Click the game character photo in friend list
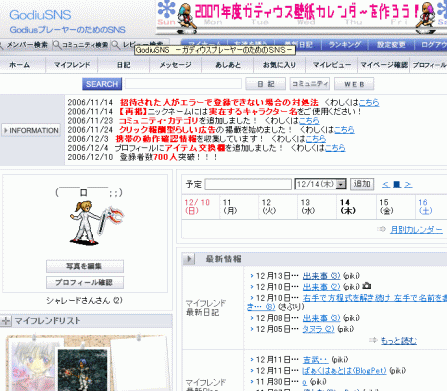Screen dimensions: 447x391 click(82, 370)
